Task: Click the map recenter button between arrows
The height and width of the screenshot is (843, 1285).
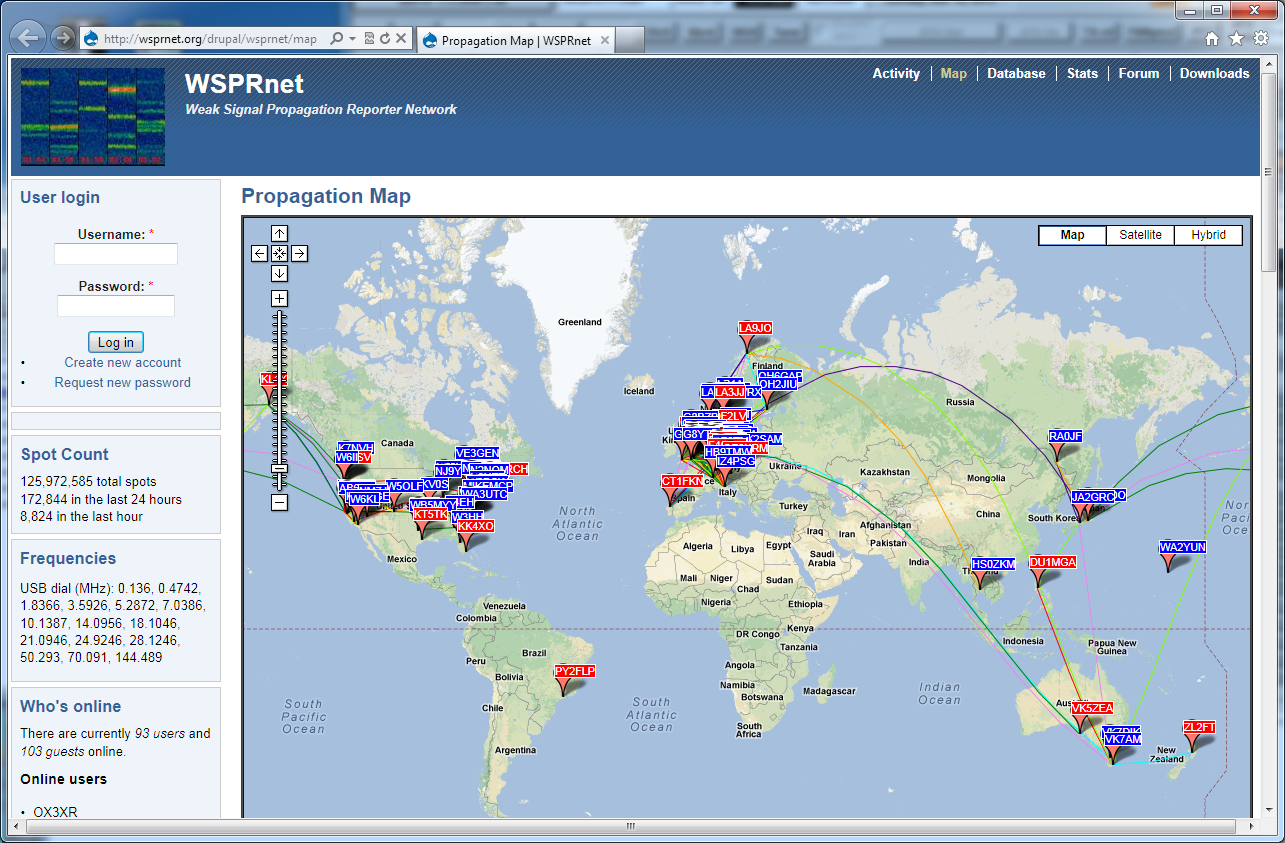Action: click(x=279, y=253)
